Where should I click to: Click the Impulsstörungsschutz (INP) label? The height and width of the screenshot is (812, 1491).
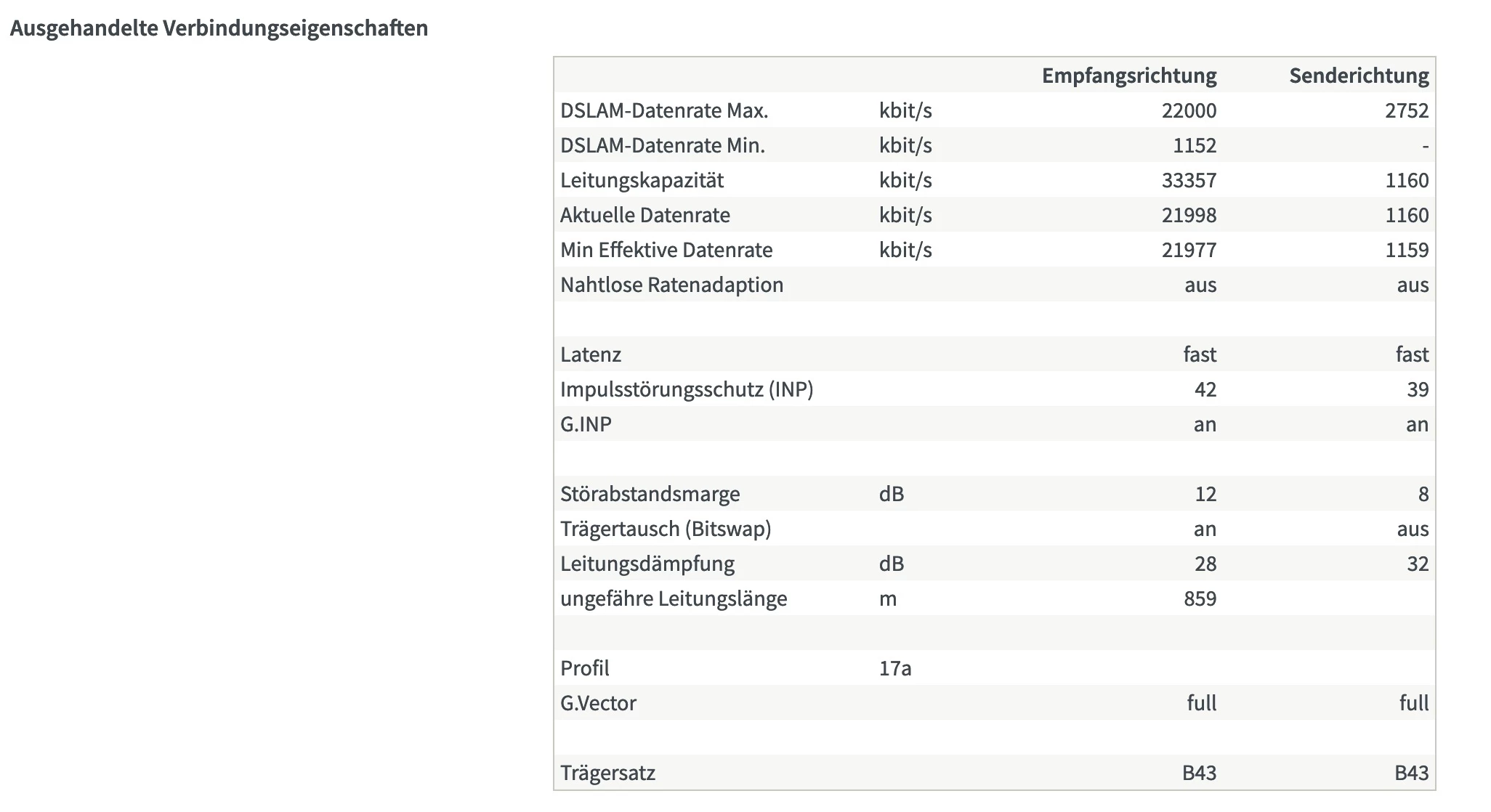[686, 389]
